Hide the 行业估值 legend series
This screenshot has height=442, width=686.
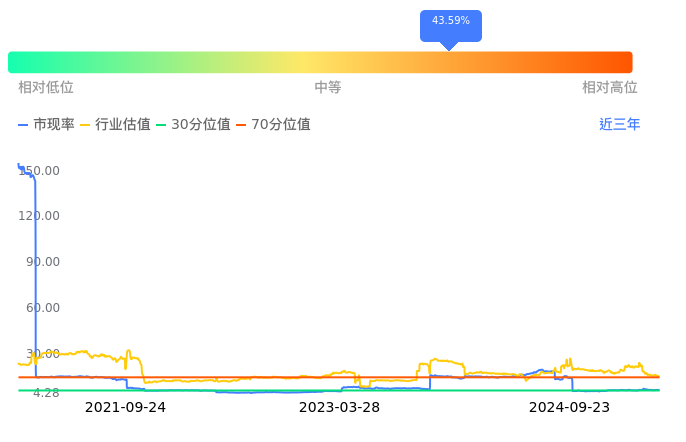115,125
